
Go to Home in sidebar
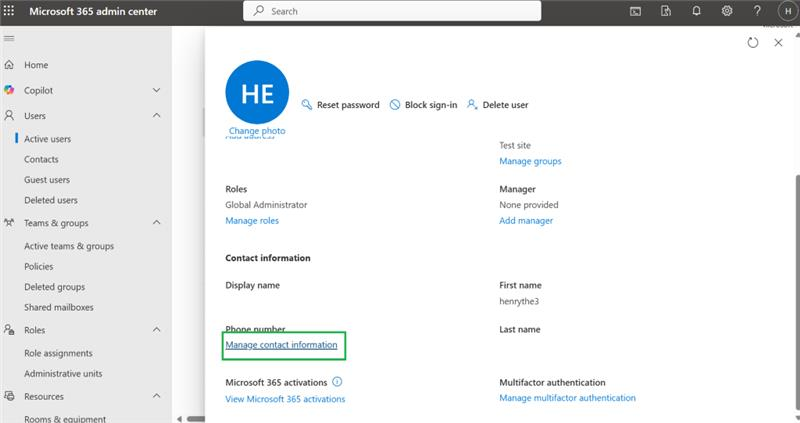pyautogui.click(x=36, y=65)
